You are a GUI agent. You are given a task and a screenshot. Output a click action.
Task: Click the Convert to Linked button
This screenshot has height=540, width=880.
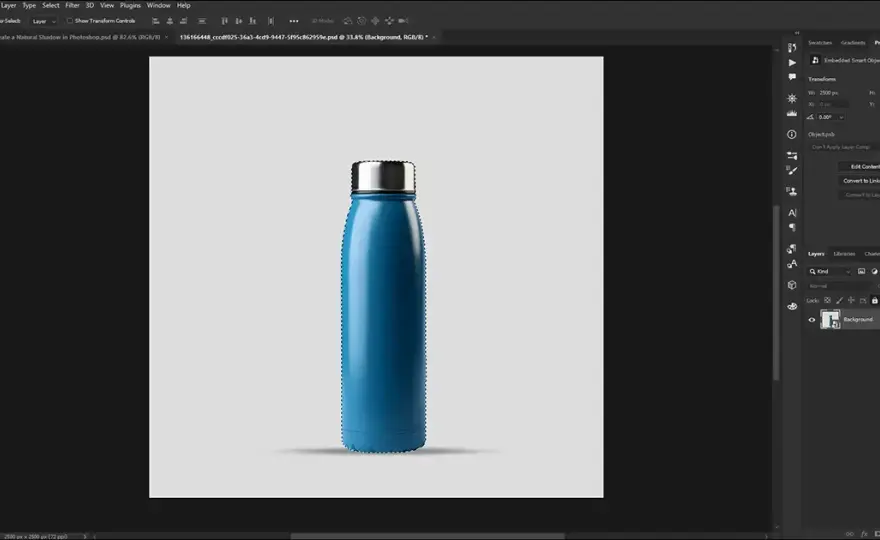point(859,181)
